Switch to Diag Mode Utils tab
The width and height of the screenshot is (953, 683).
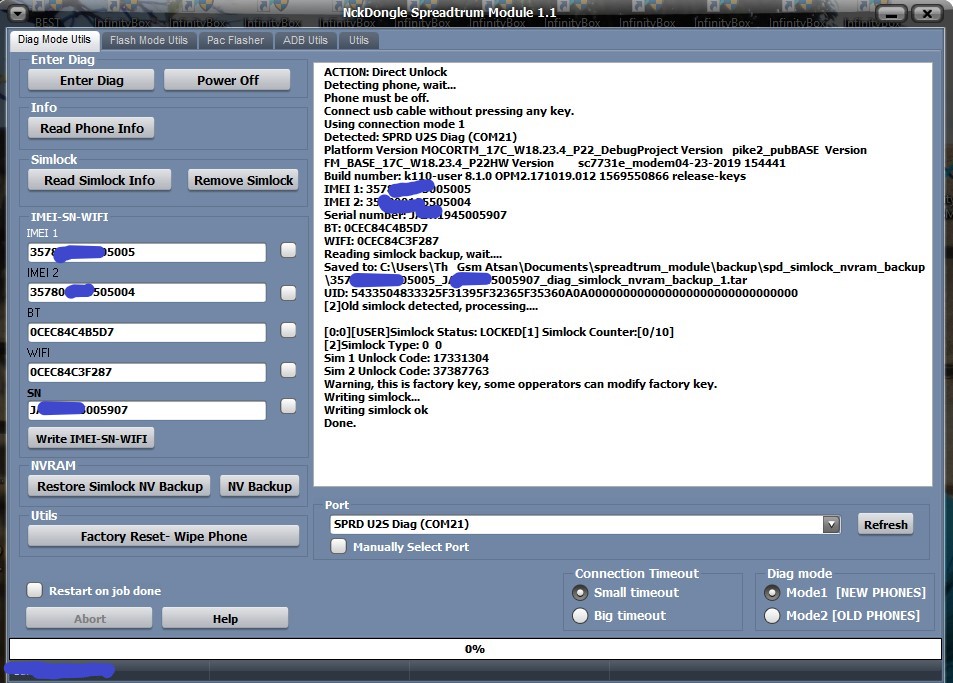54,39
